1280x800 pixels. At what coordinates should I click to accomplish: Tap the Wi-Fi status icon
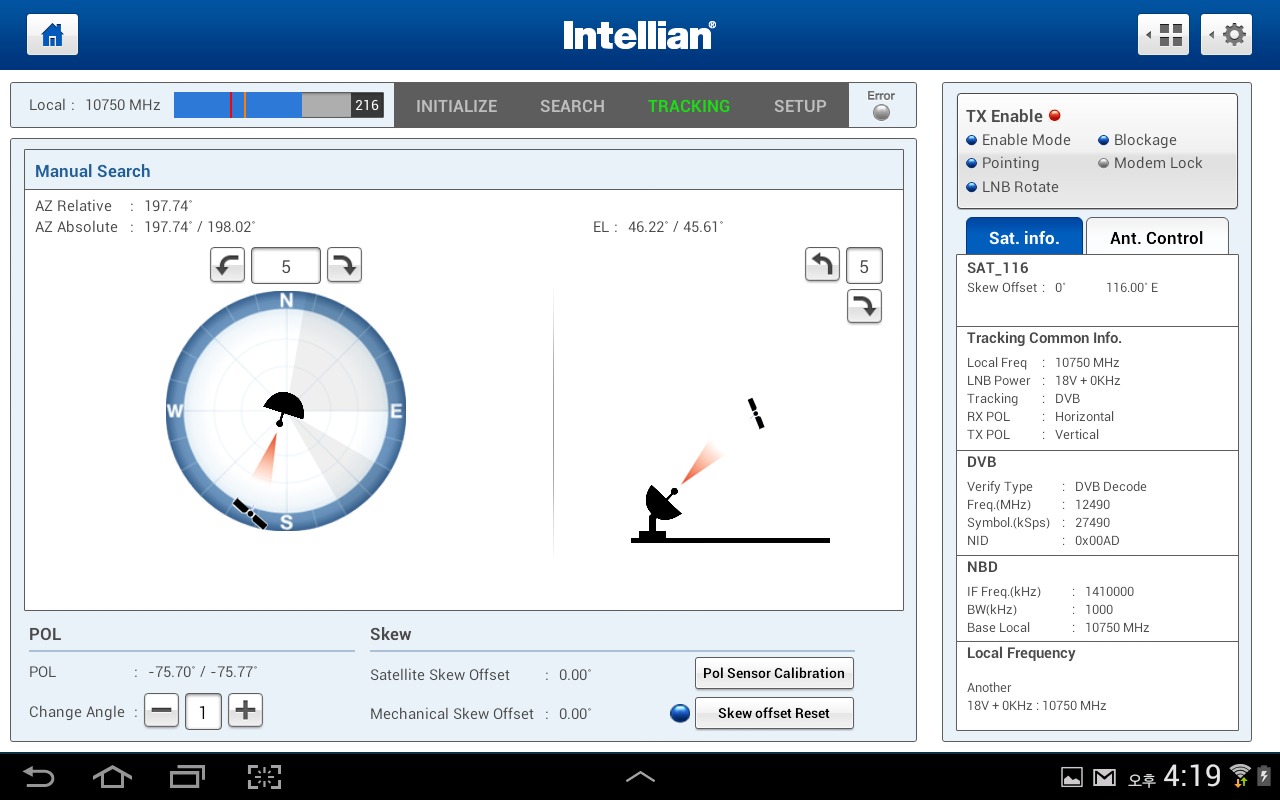(1240, 776)
